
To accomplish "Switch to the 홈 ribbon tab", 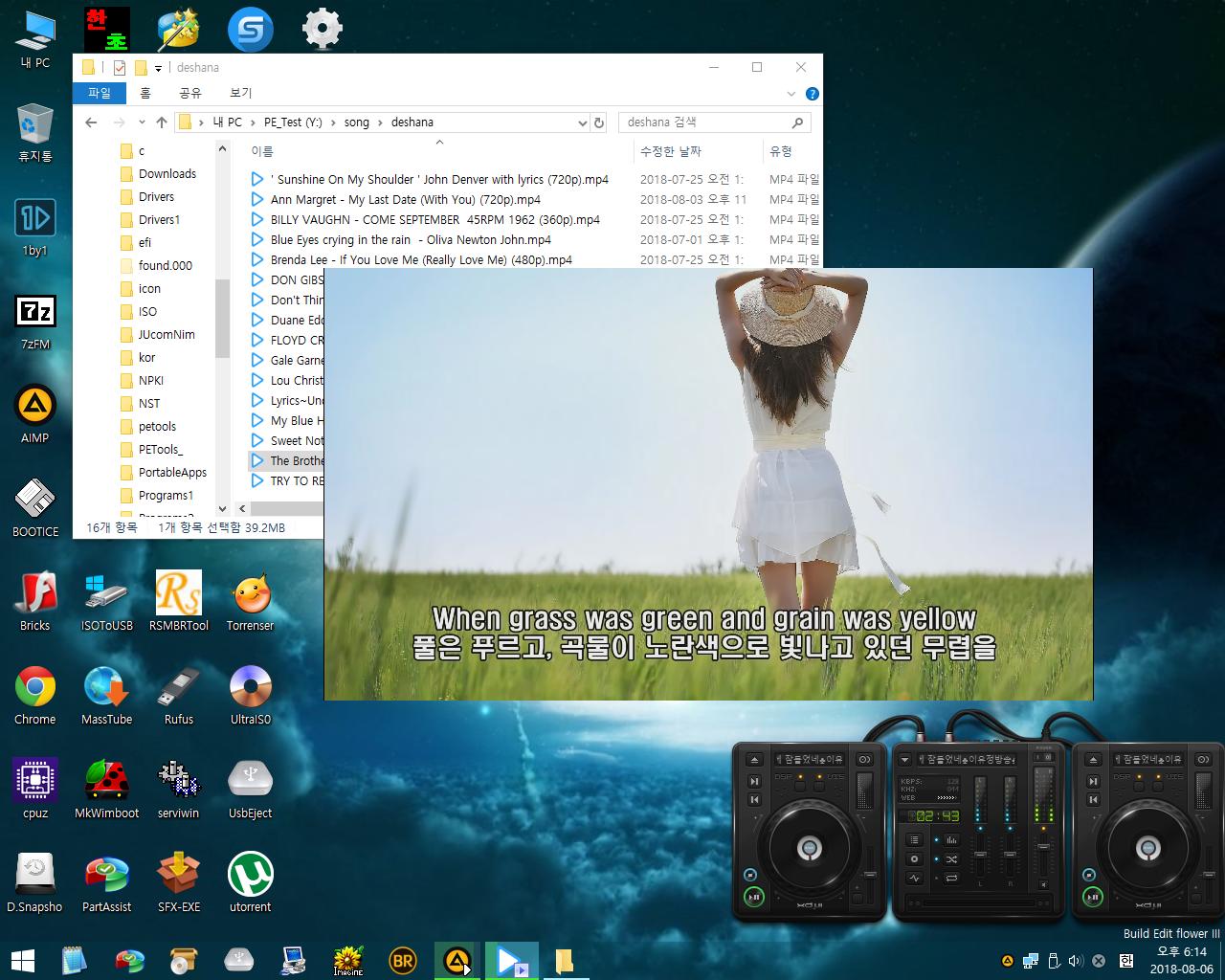I will (145, 93).
